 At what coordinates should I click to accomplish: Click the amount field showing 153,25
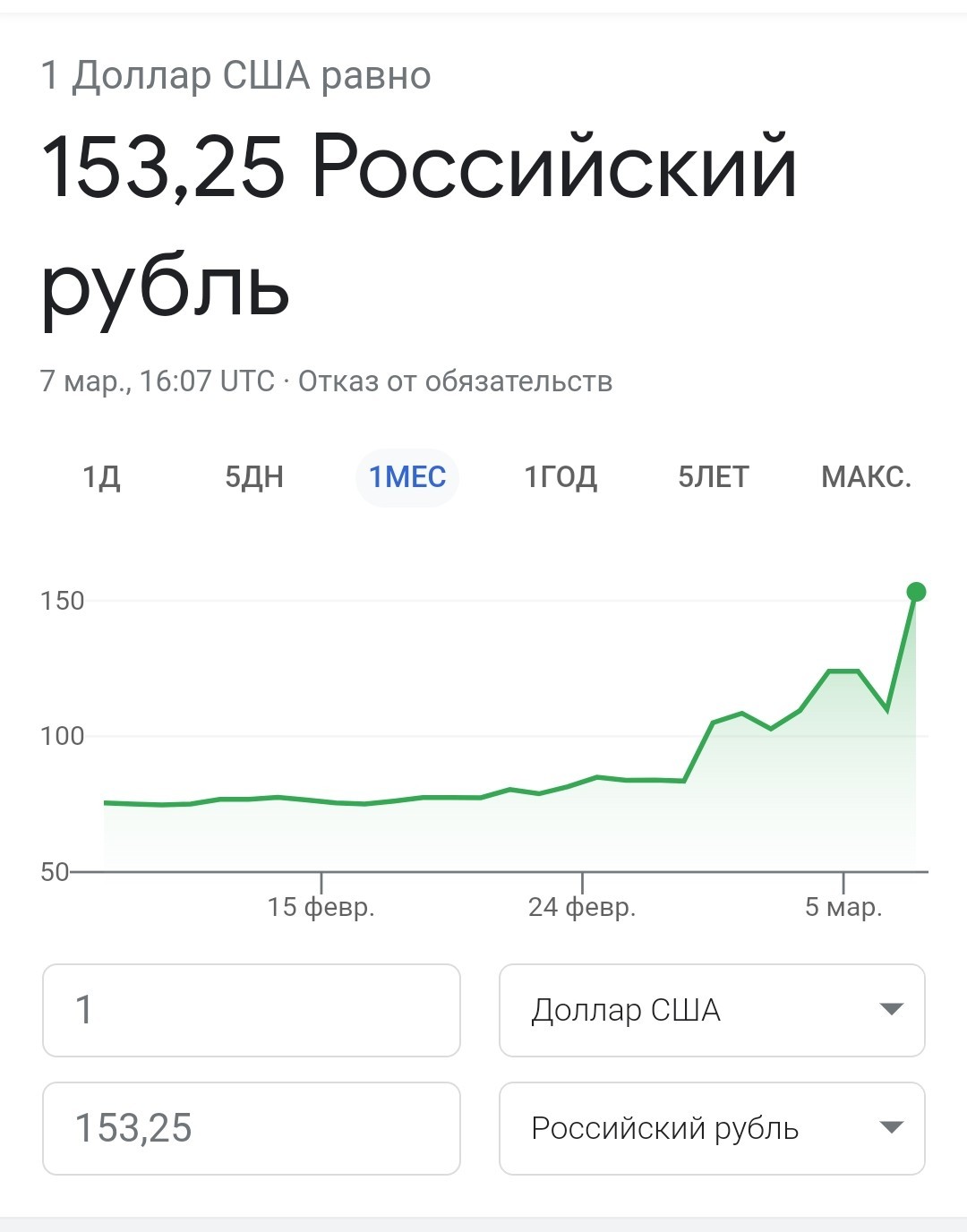pyautogui.click(x=252, y=1128)
